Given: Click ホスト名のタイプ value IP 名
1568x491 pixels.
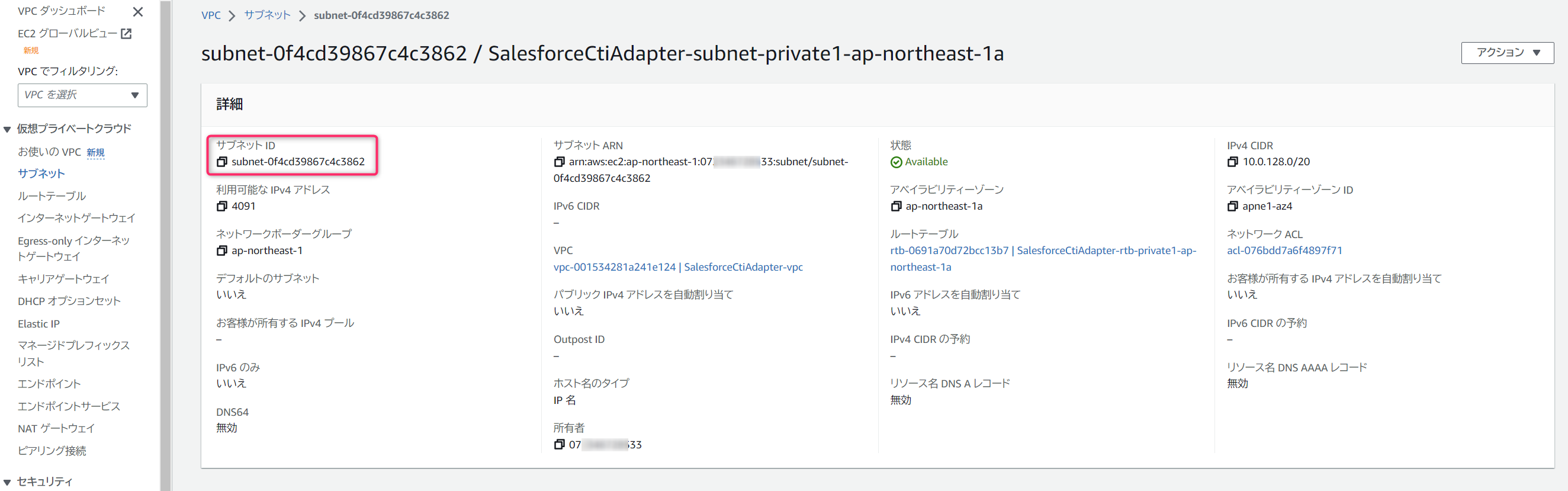Looking at the screenshot, I should point(564,400).
